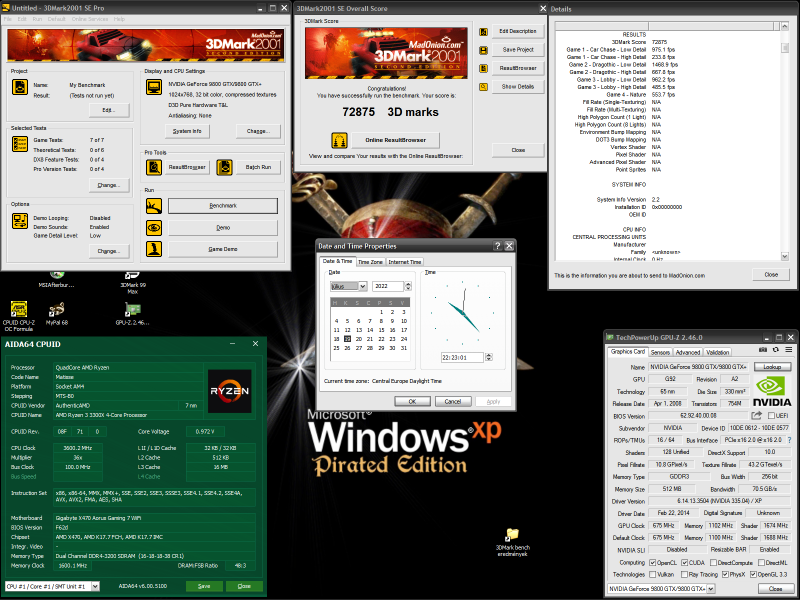Toggle the Ray Tracing checkbox
Image resolution: width=800 pixels, height=600 pixels.
pyautogui.click(x=684, y=574)
